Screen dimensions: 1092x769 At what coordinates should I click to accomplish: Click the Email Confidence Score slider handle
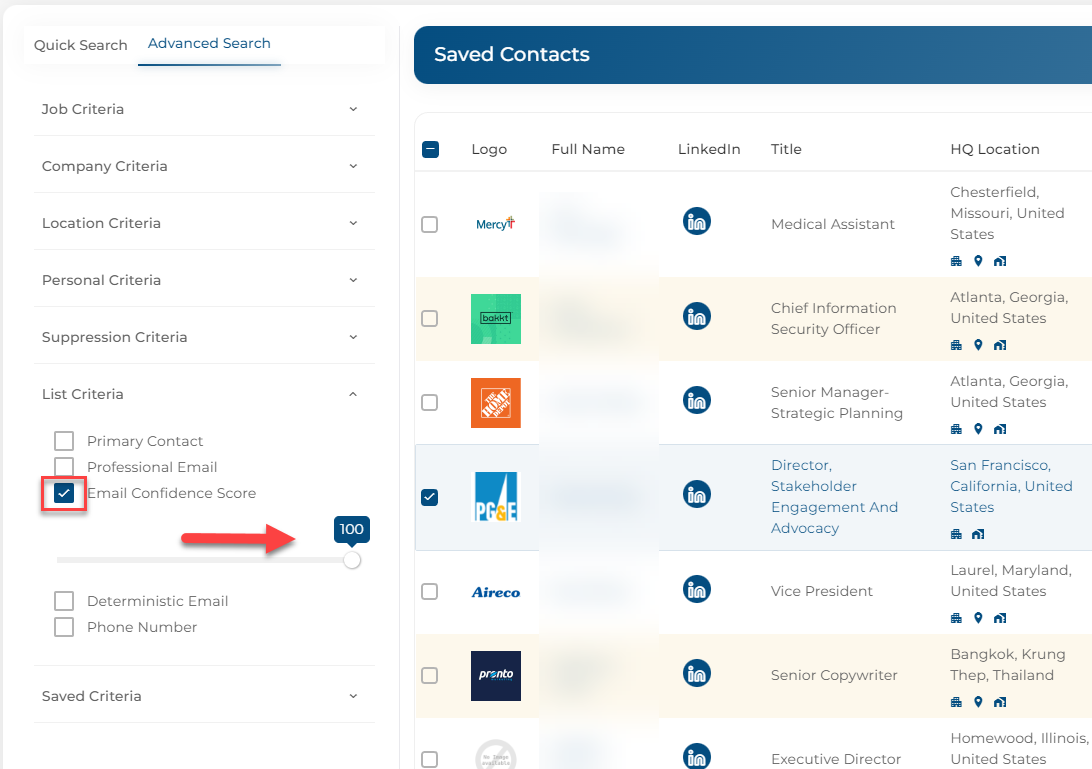(352, 560)
